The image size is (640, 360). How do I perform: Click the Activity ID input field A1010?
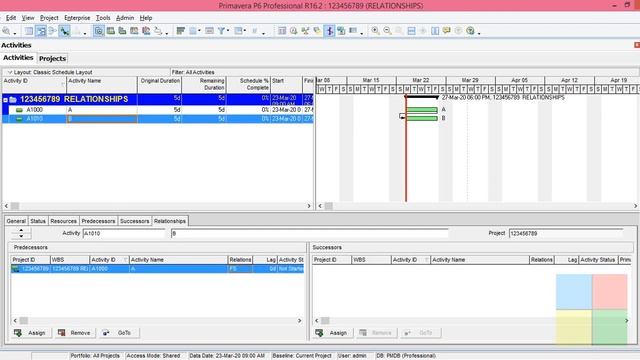coord(124,233)
